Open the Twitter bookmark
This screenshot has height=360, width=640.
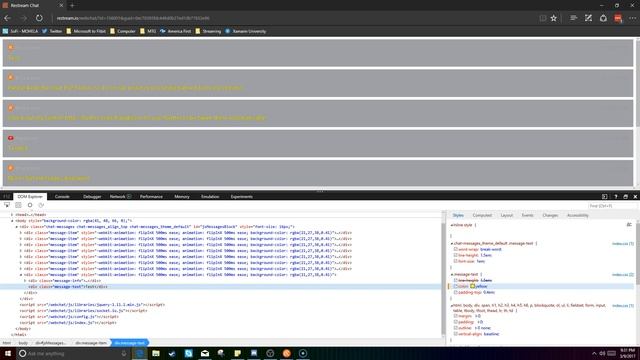[52, 31]
